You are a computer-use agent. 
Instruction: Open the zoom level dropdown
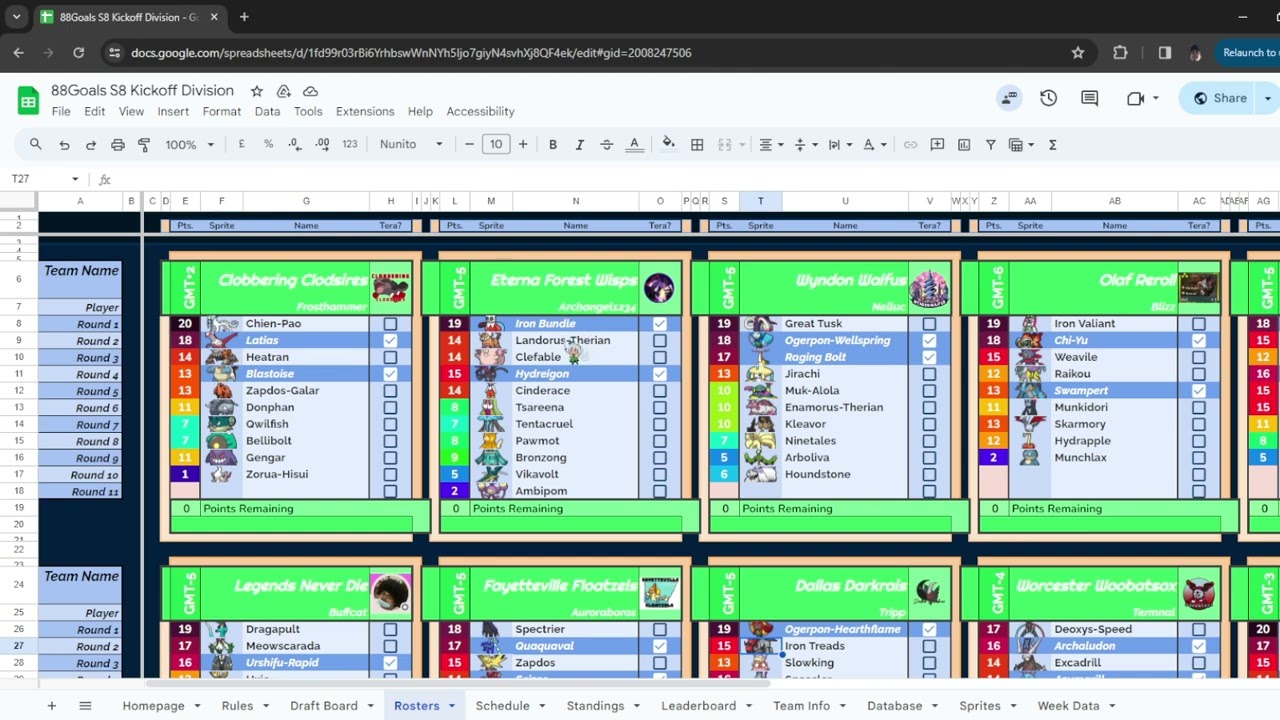click(x=189, y=145)
